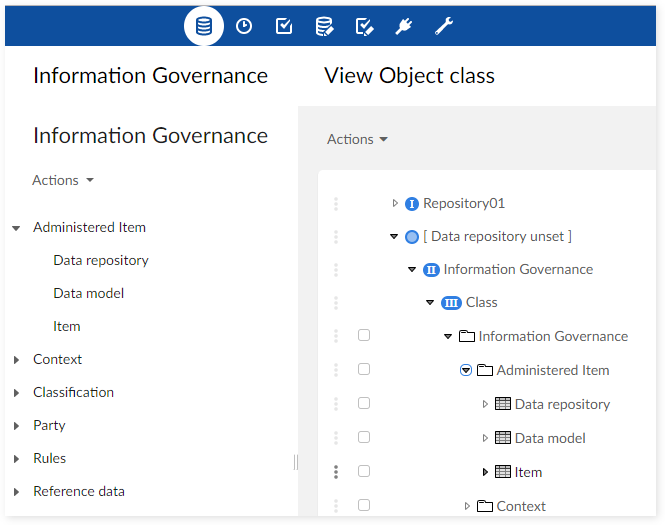Open the wrench settings icon
Image resolution: width=665 pixels, height=525 pixels.
coord(444,27)
